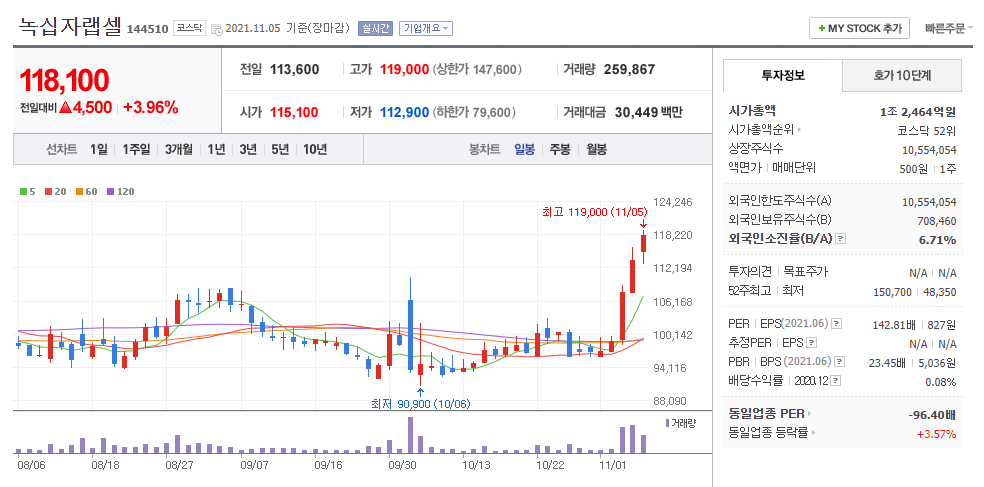Click the help icon next to PER EPS(2021.06)
Viewport: 984px width, 487px height.
click(837, 324)
